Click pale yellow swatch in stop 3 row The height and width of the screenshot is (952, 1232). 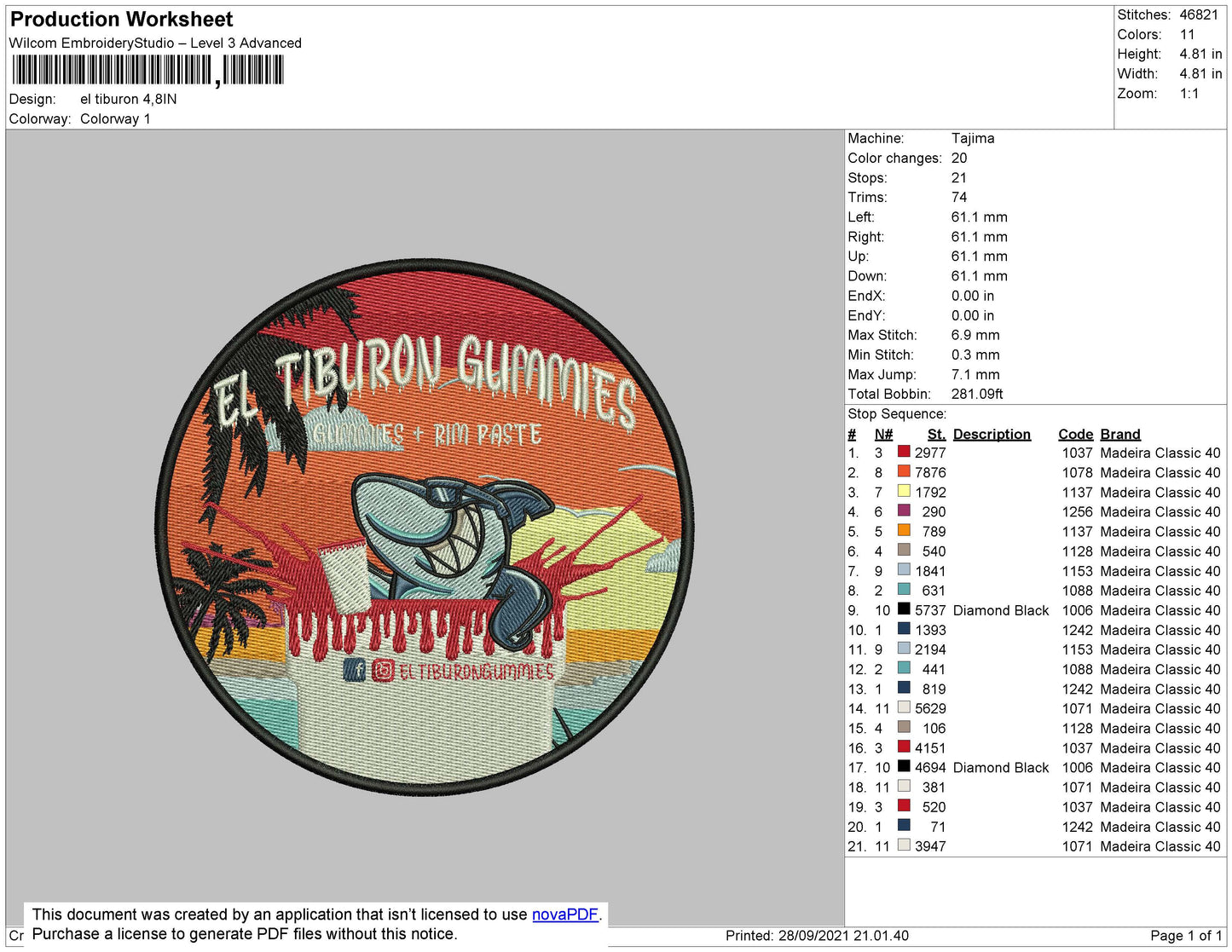point(904,491)
